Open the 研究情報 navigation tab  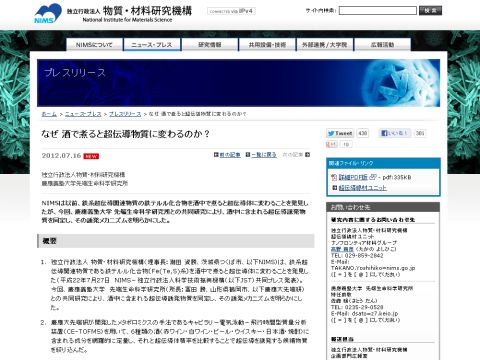point(210,45)
